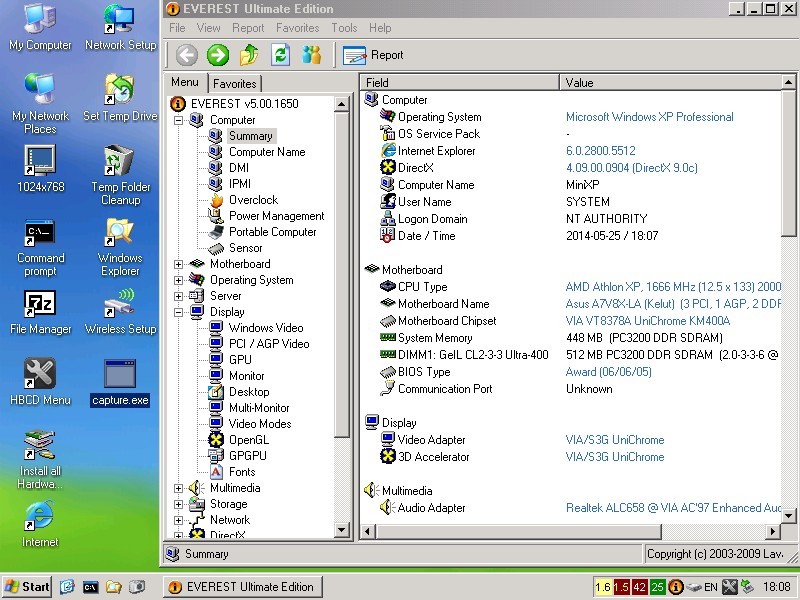Open the View menu
The image size is (800, 600).
[208, 28]
